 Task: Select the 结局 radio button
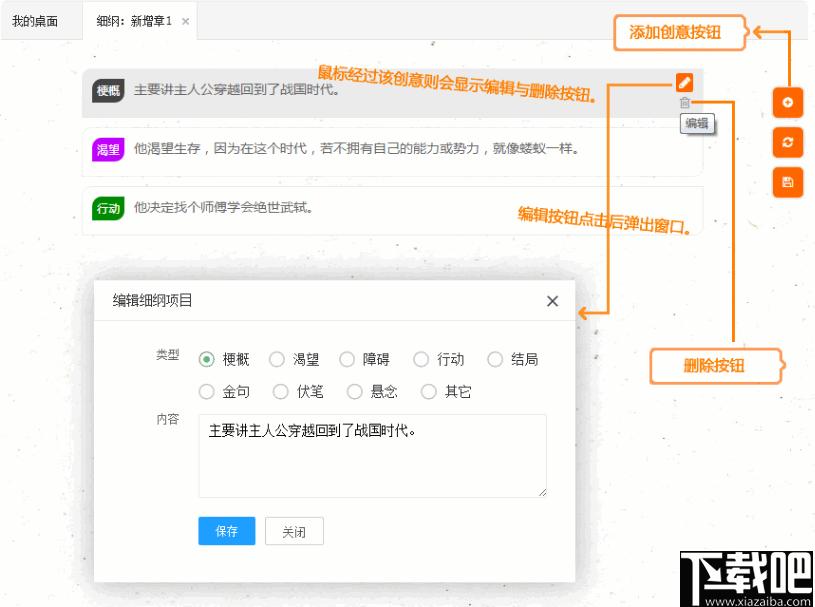point(495,359)
